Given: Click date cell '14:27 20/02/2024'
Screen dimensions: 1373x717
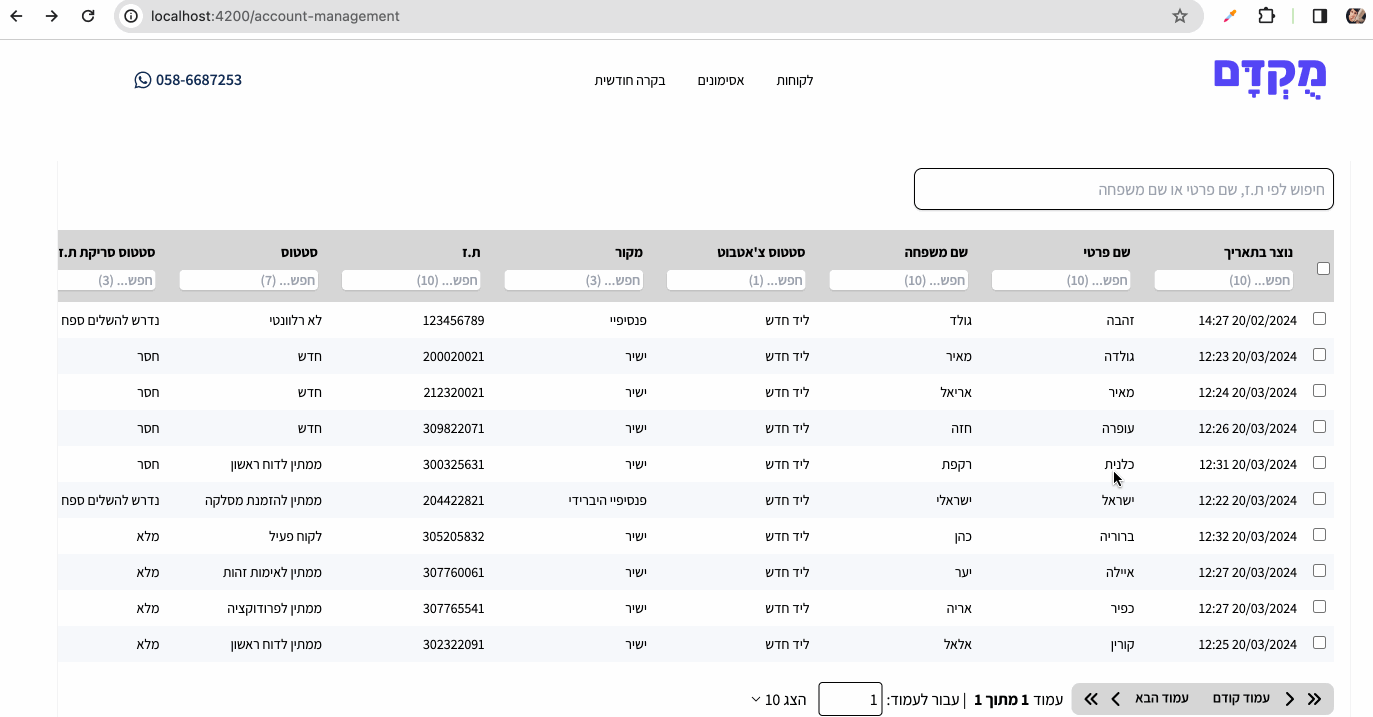Looking at the screenshot, I should click(x=1247, y=320).
